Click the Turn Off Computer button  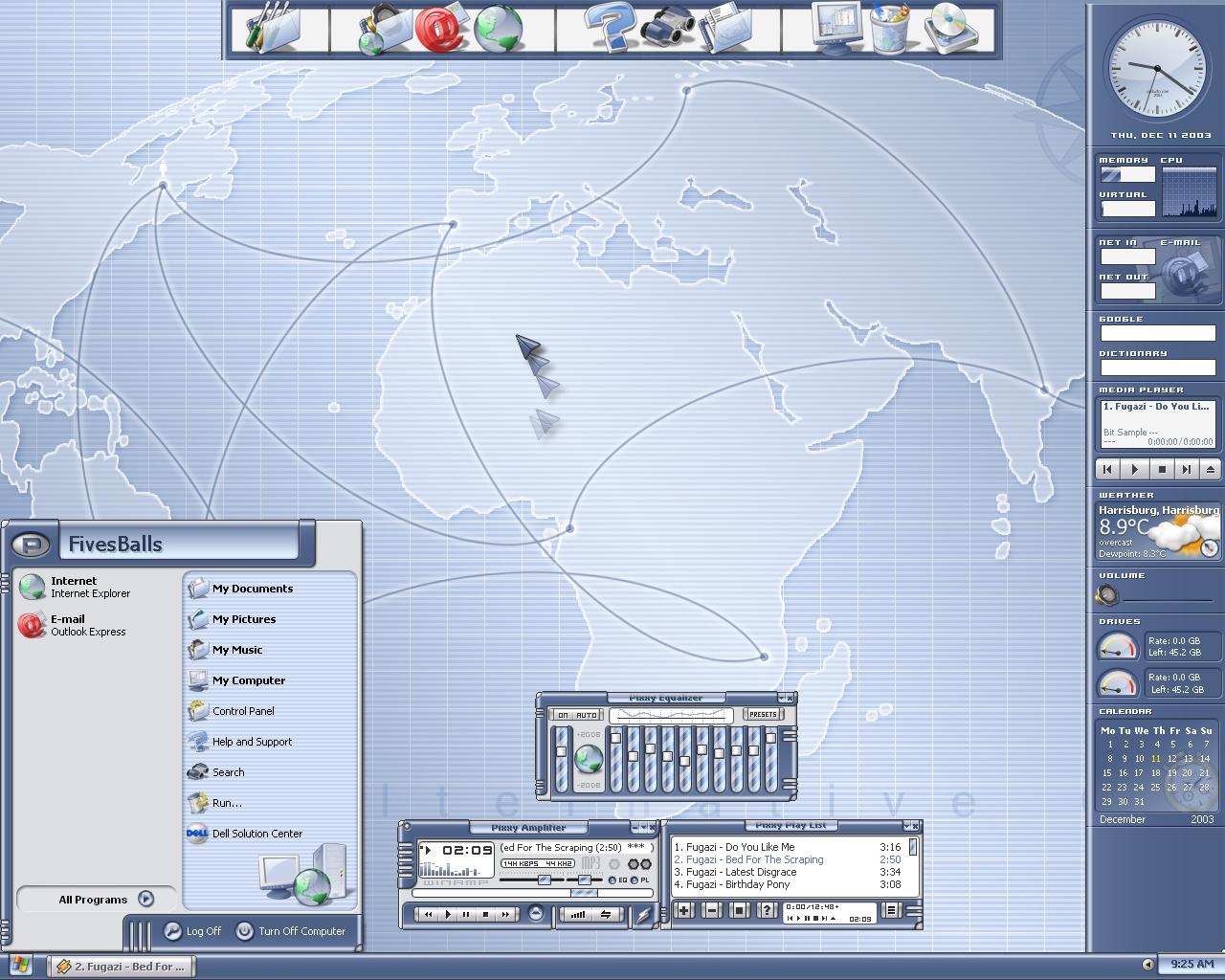pyautogui.click(x=291, y=931)
